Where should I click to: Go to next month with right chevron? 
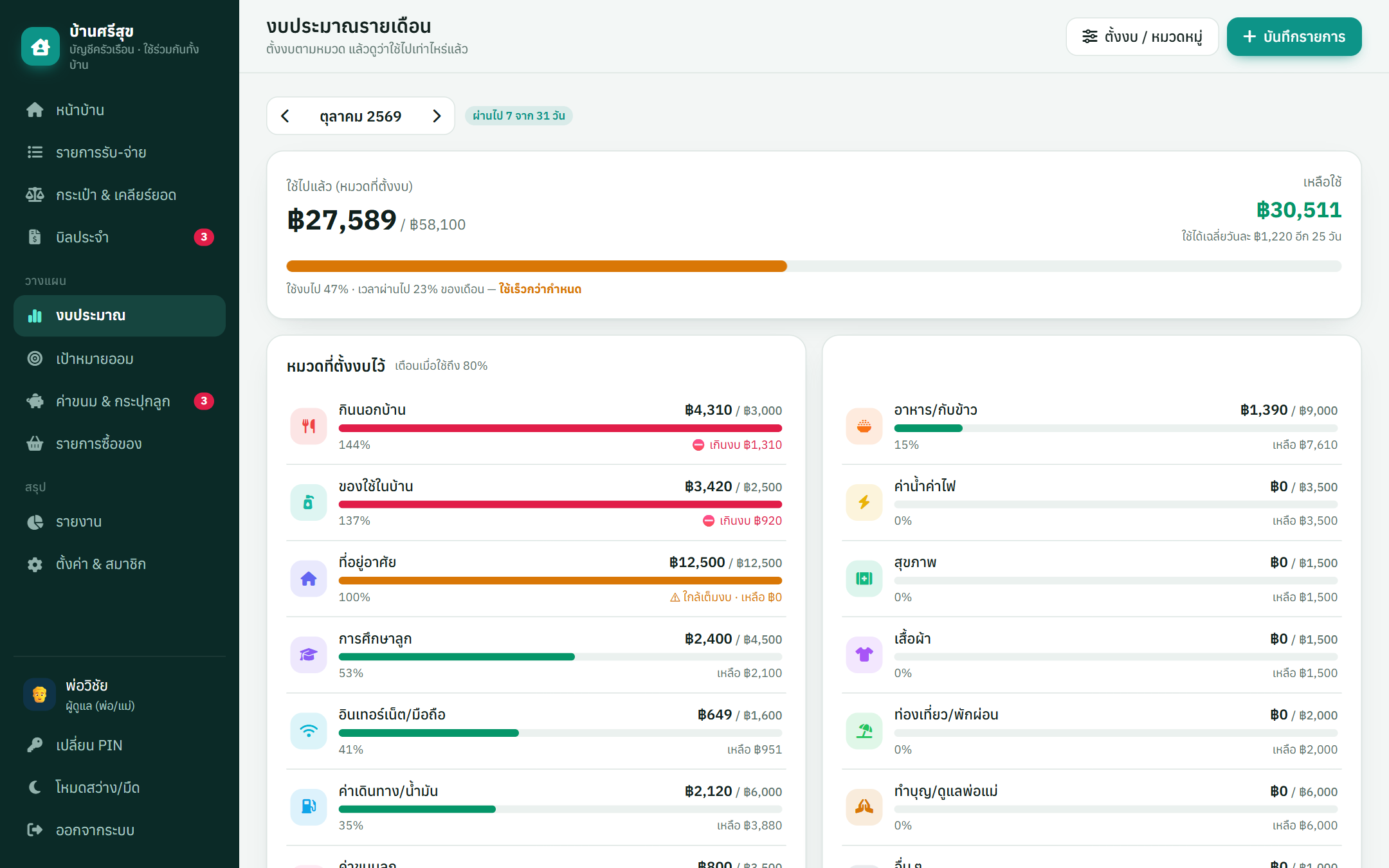[x=437, y=116]
